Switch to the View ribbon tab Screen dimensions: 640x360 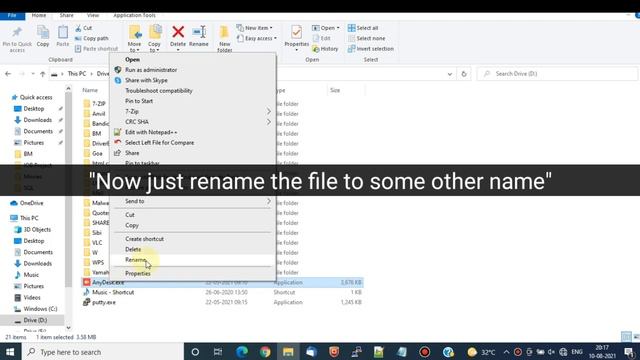click(93, 16)
